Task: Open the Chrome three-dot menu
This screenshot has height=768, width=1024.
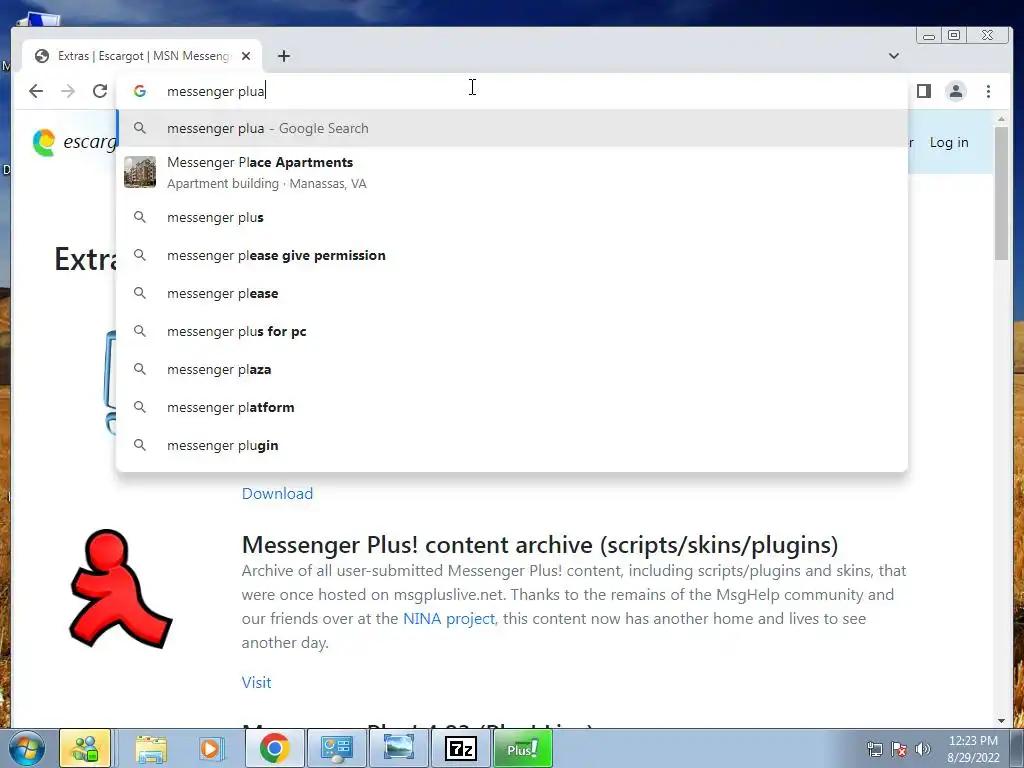Action: pyautogui.click(x=988, y=91)
